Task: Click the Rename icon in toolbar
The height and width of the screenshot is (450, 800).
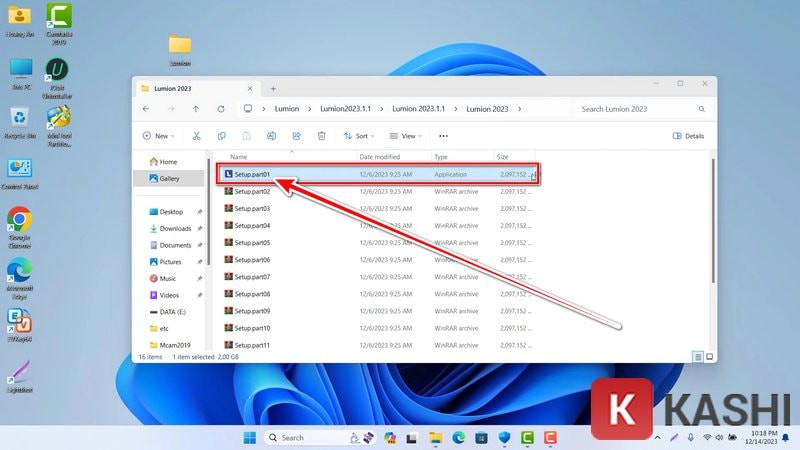Action: (x=271, y=136)
